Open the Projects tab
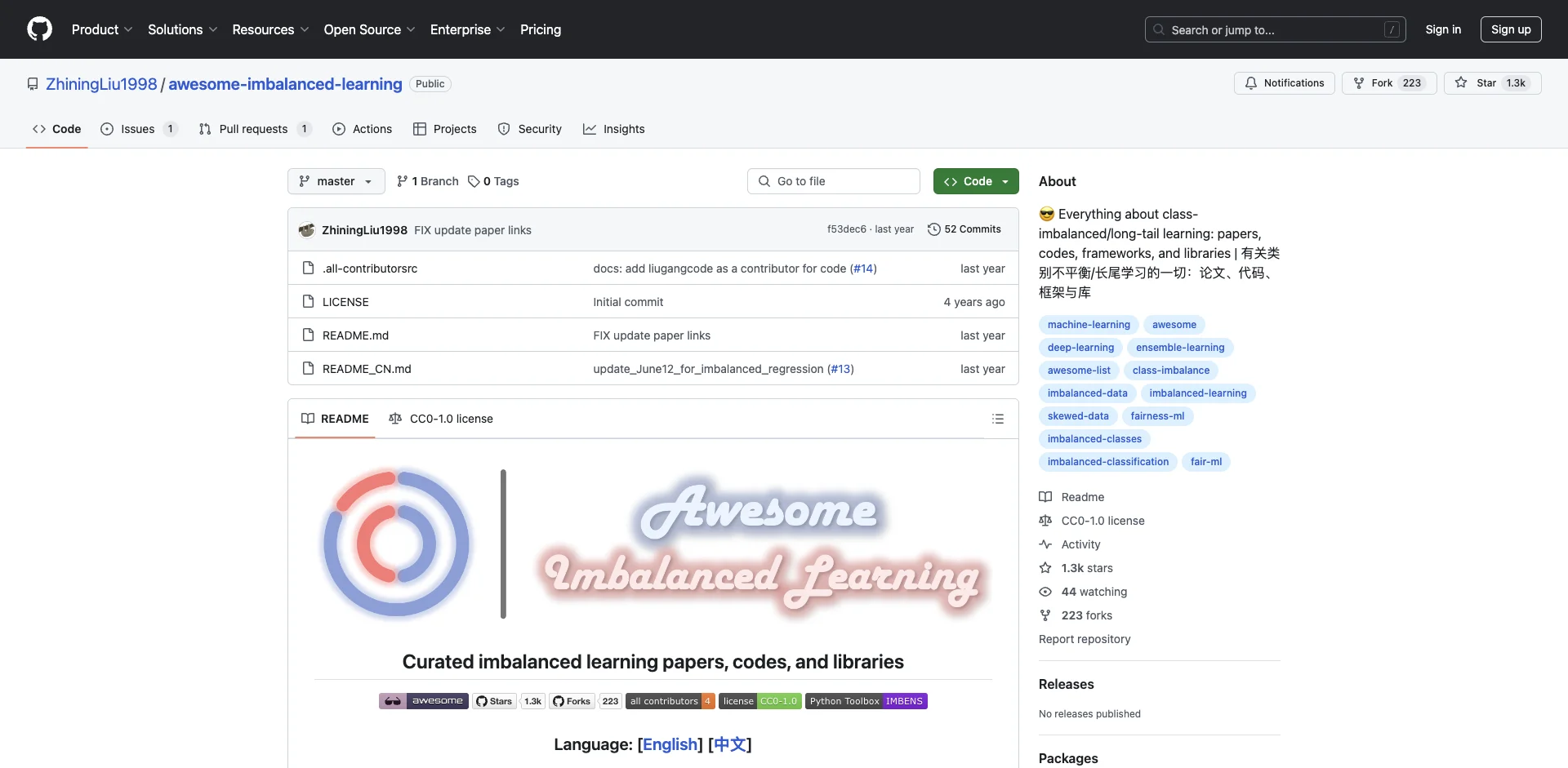1568x768 pixels. tap(445, 129)
